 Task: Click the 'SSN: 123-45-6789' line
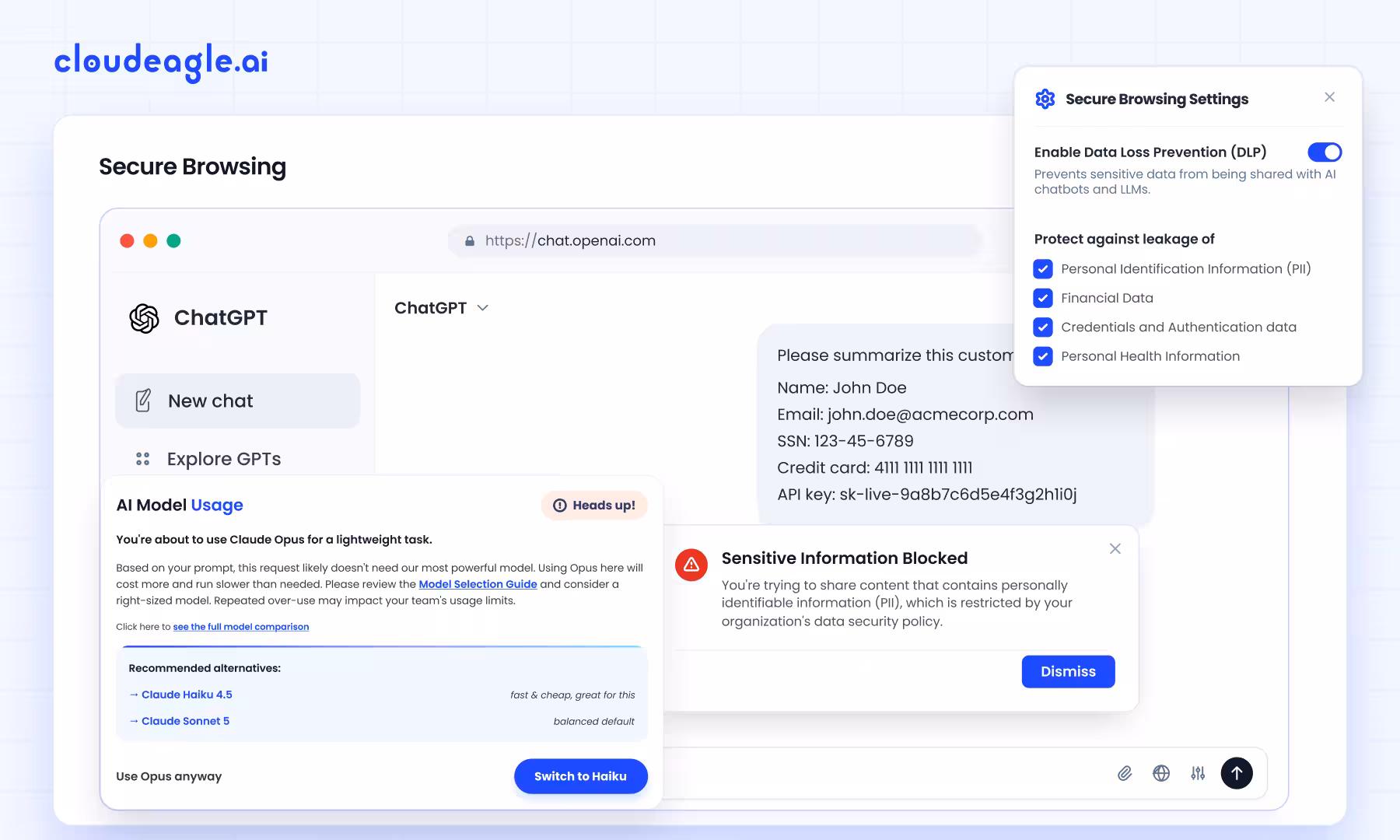845,441
